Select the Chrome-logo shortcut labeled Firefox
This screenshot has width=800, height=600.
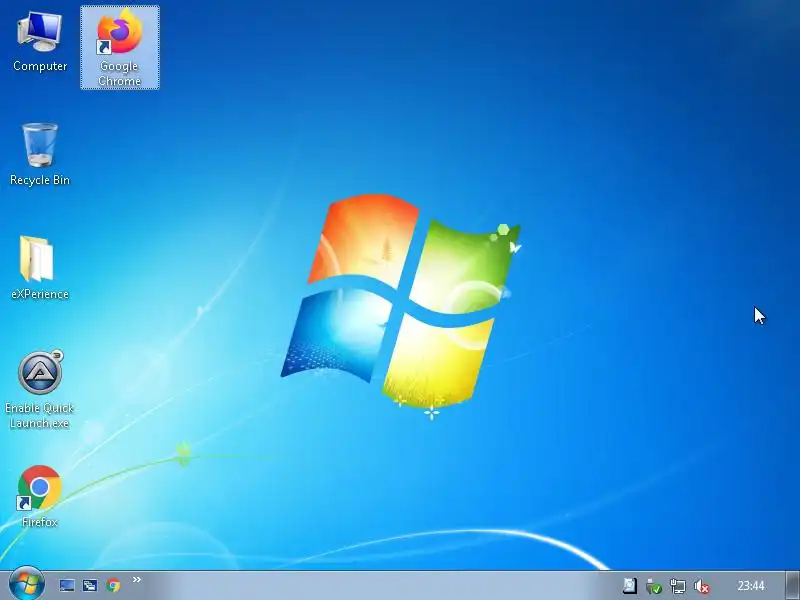tap(40, 496)
